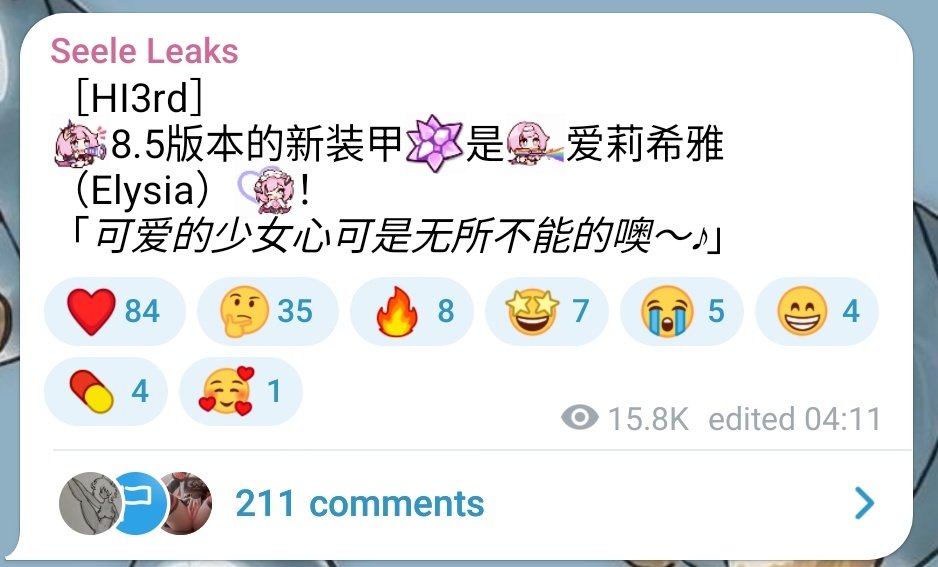Open the Seele Leaks channel name
The image size is (938, 567).
[144, 51]
